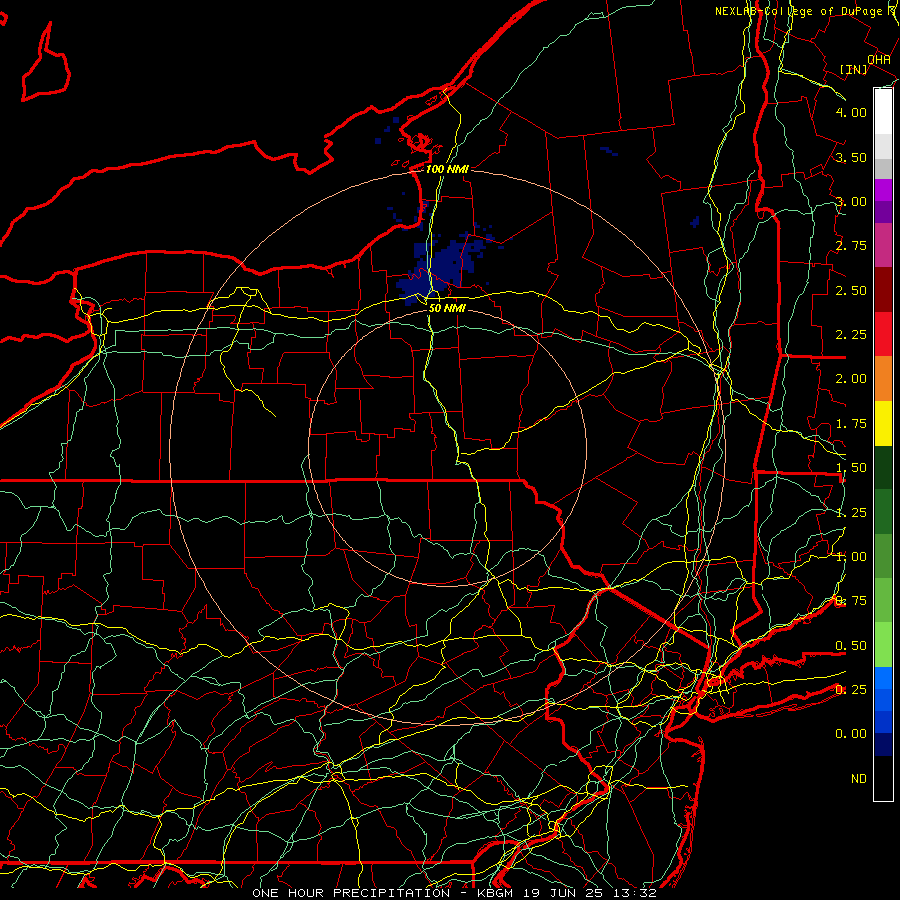Choose the darkest green band beside 1.50

[x=883, y=467]
